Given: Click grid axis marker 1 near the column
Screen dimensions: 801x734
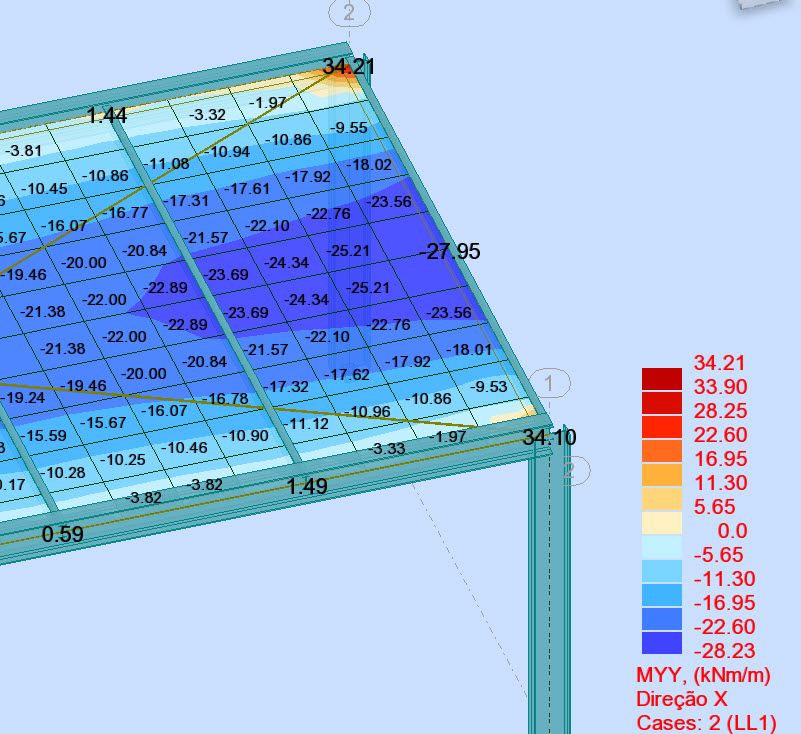Looking at the screenshot, I should [x=549, y=383].
